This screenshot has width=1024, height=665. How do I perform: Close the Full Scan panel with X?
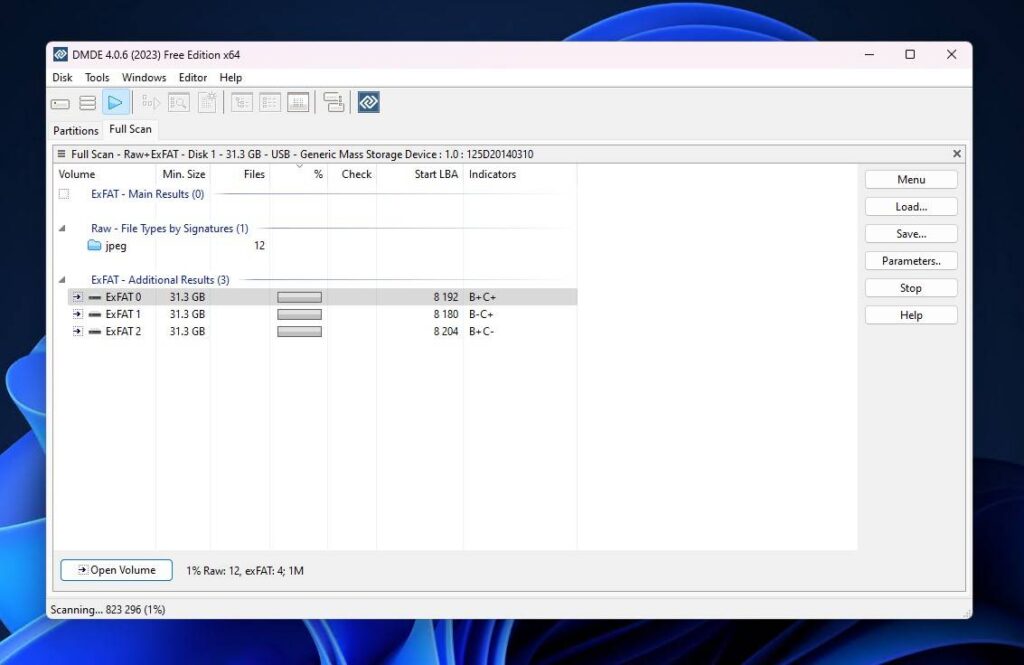click(956, 154)
